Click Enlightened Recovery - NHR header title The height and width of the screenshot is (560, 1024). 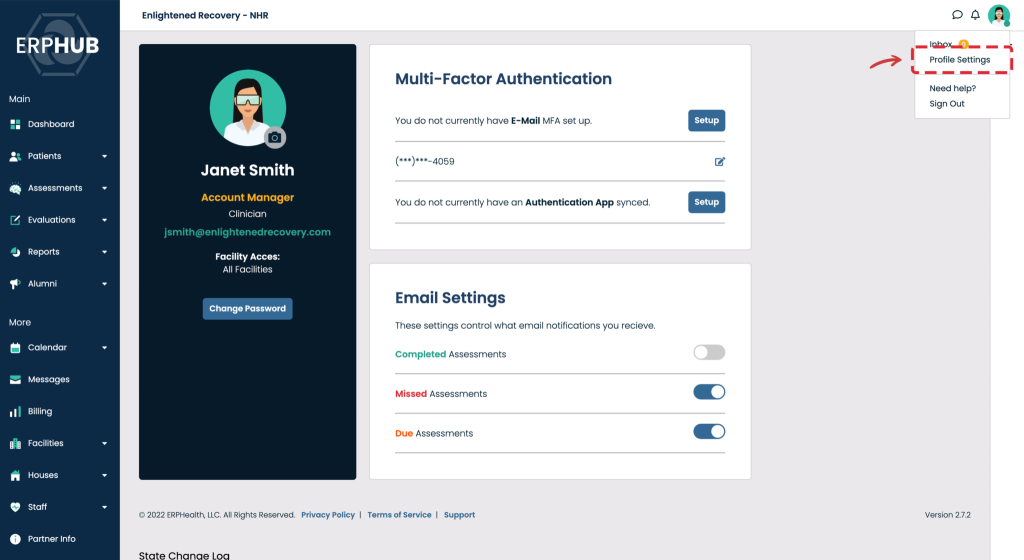click(205, 16)
